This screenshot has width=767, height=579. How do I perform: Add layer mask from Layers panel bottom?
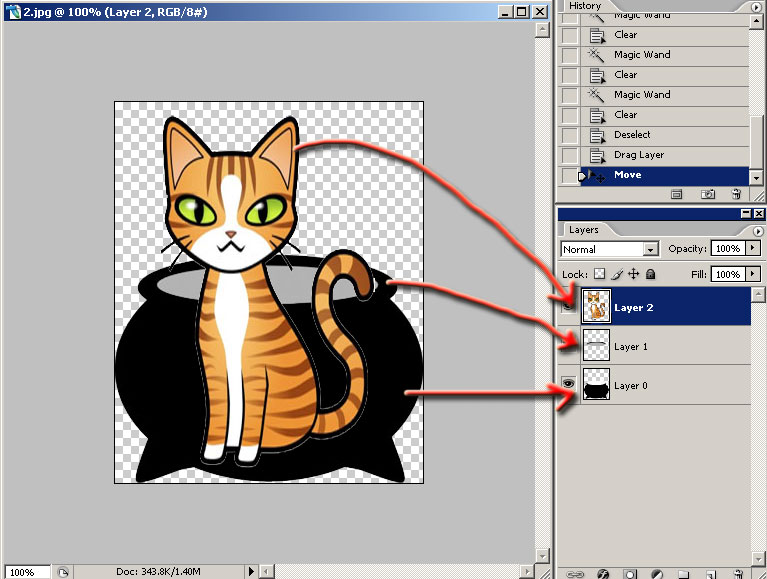(x=630, y=574)
